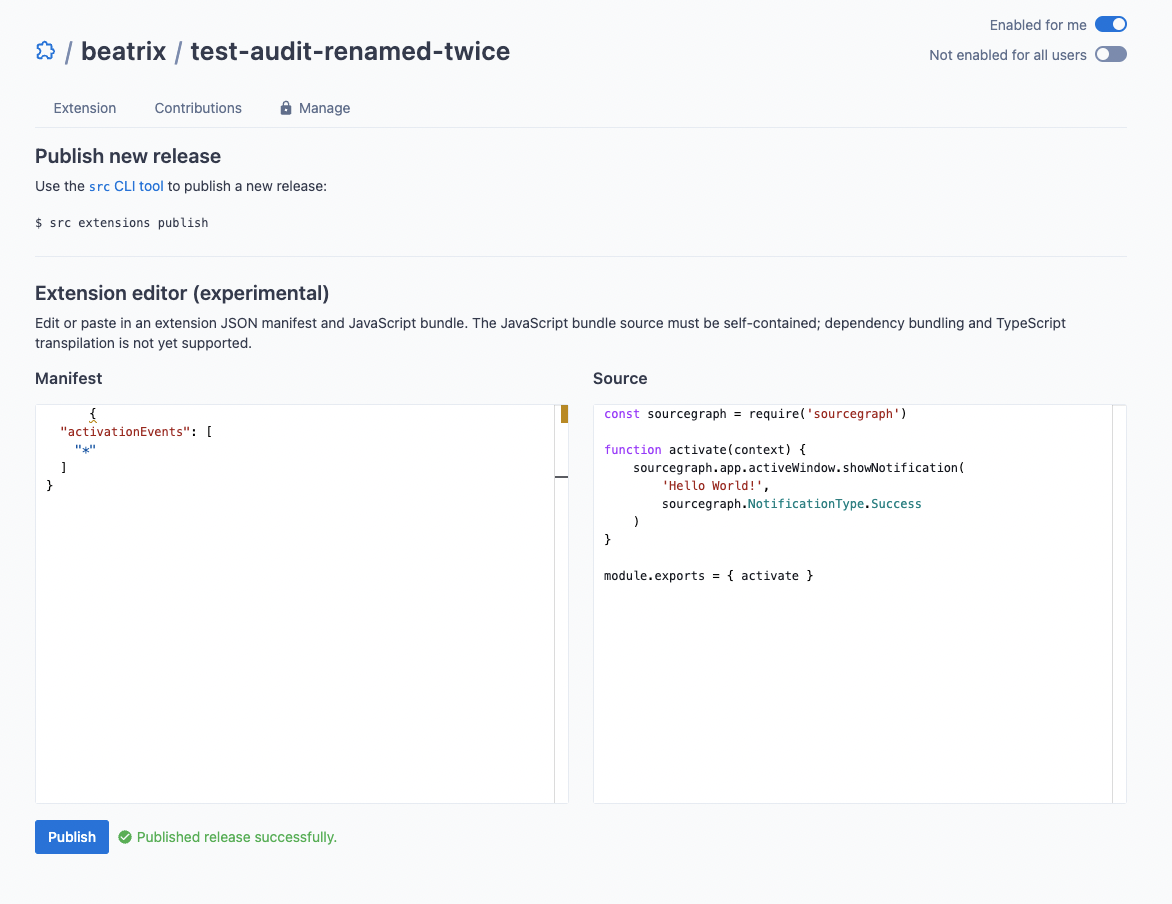Toggle the 'Enabled for me' switch
The height and width of the screenshot is (904, 1172).
(1111, 25)
